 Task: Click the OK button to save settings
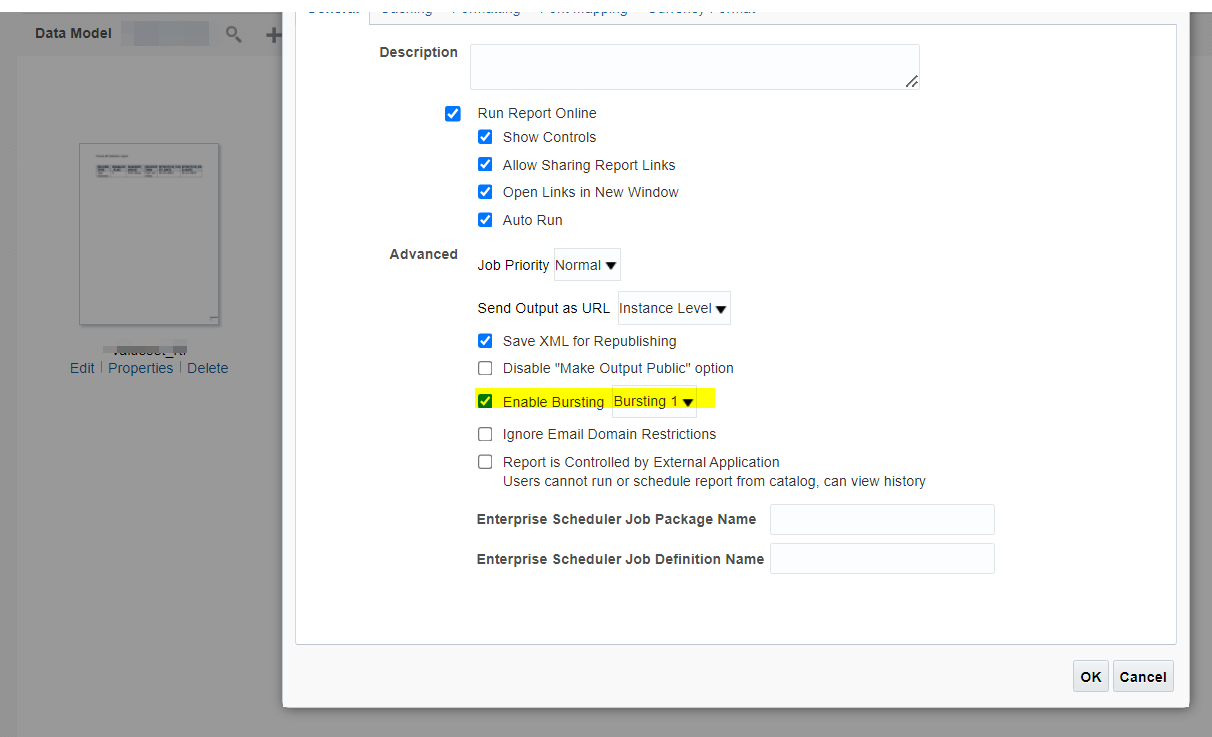tap(1090, 676)
